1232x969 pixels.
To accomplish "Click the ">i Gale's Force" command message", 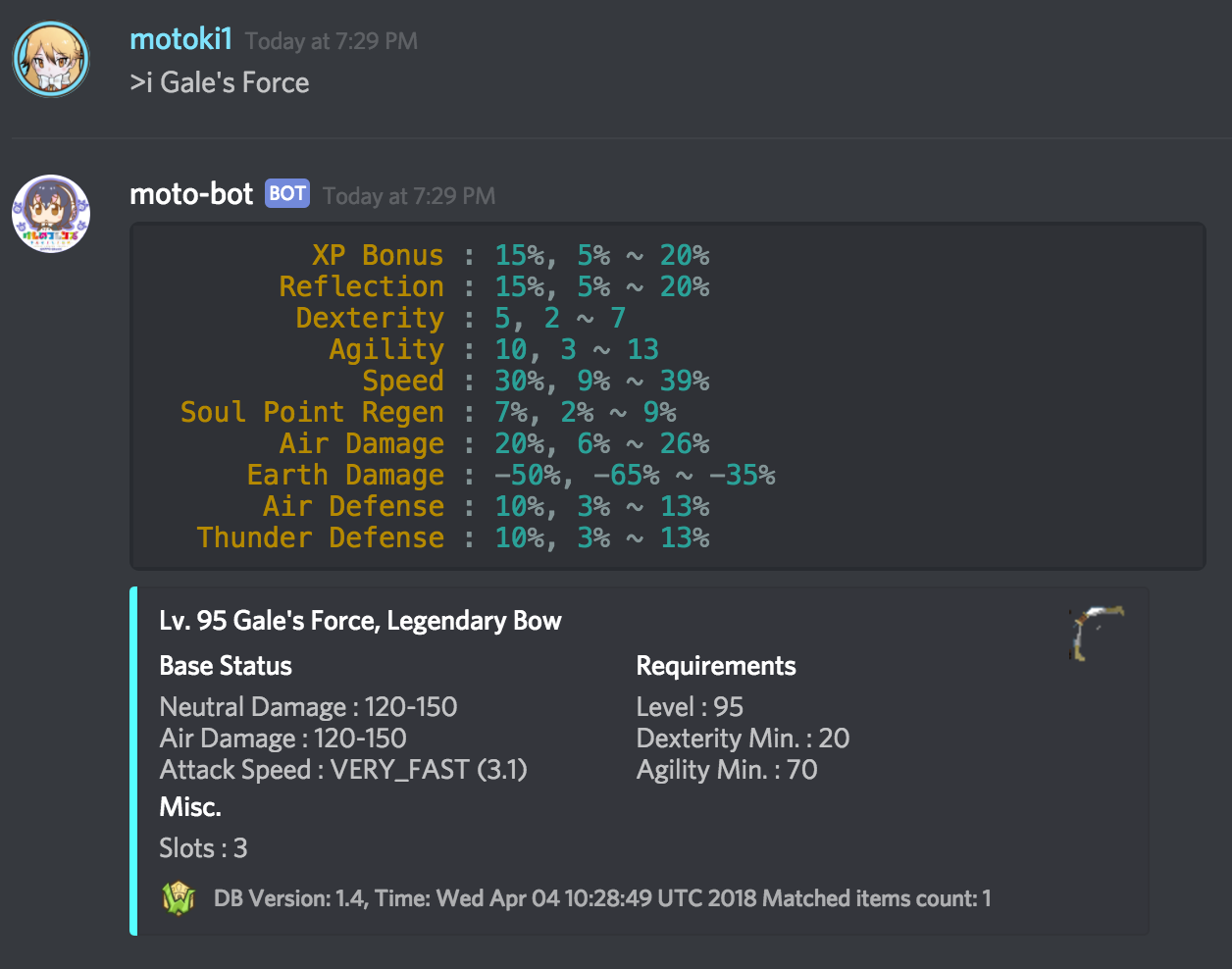I will coord(220,83).
